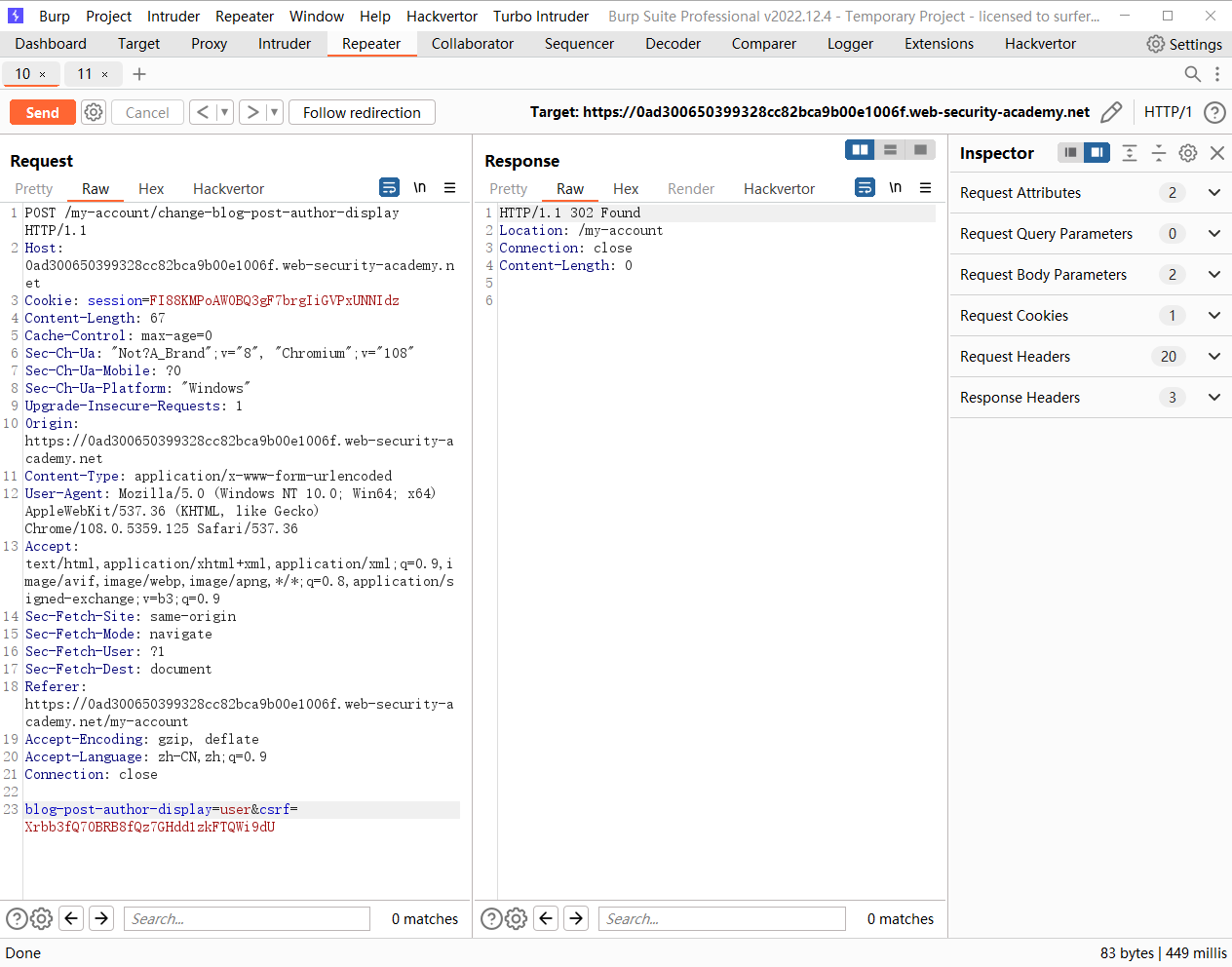Jump to previous Response search match
The image size is (1232, 967).
547,918
